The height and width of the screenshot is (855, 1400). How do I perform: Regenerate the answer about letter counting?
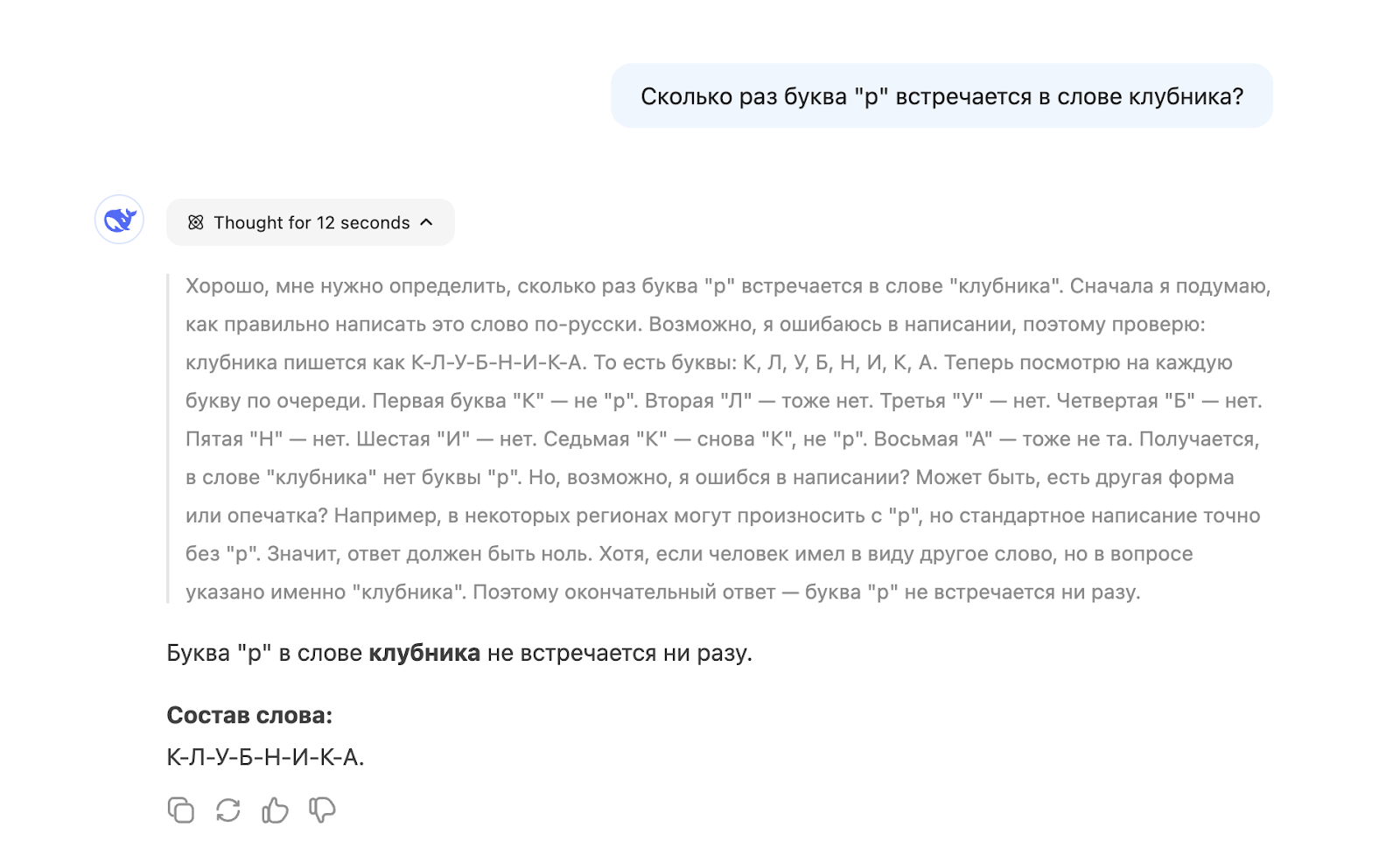(x=227, y=811)
